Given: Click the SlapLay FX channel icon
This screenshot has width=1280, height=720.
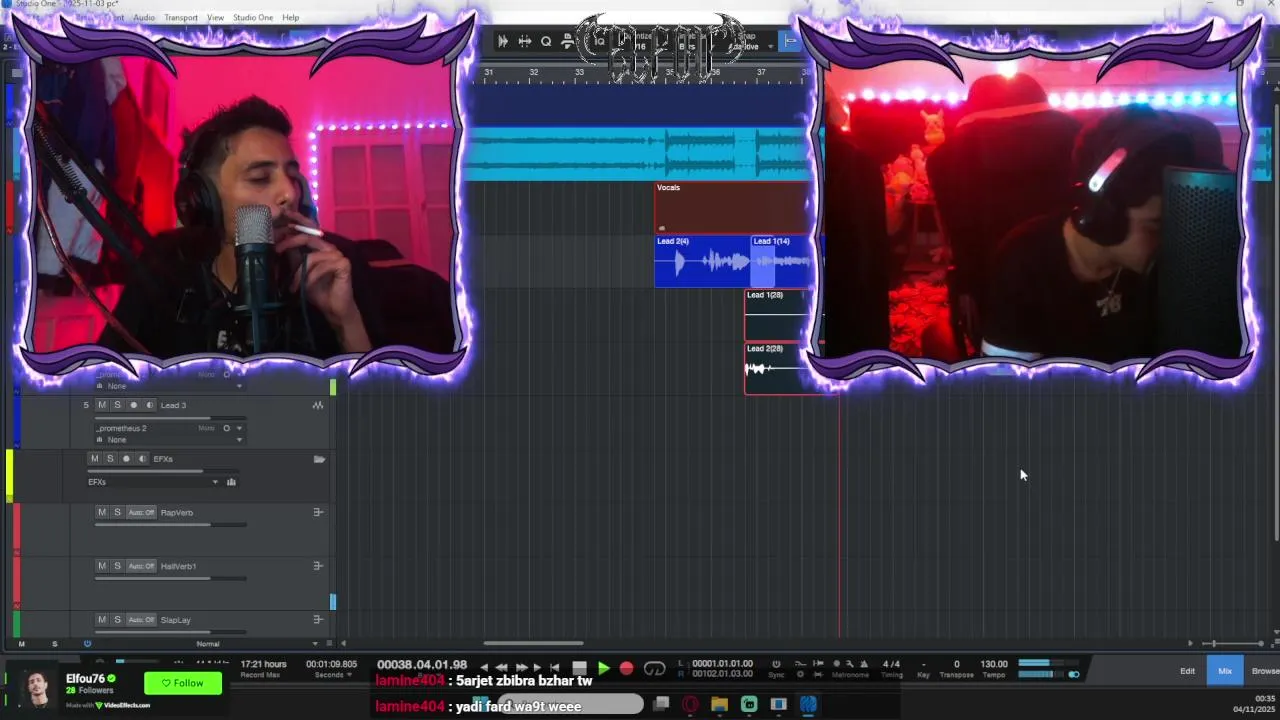Looking at the screenshot, I should pyautogui.click(x=318, y=620).
